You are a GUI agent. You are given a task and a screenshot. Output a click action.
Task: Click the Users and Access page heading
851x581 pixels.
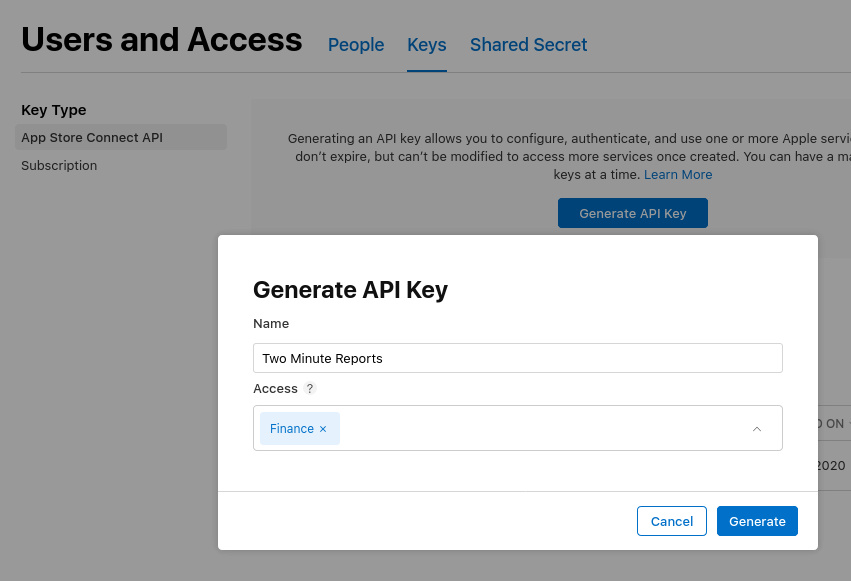(162, 40)
